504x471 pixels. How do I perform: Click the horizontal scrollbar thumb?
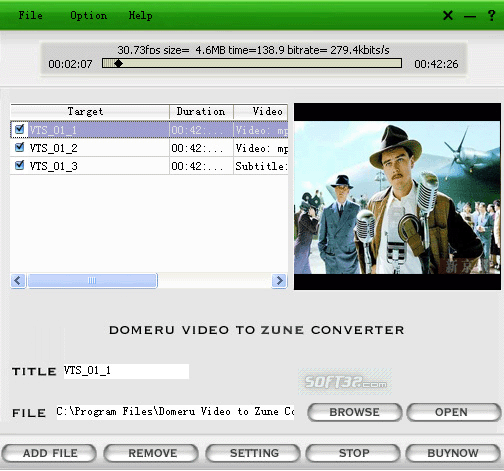pyautogui.click(x=92, y=281)
